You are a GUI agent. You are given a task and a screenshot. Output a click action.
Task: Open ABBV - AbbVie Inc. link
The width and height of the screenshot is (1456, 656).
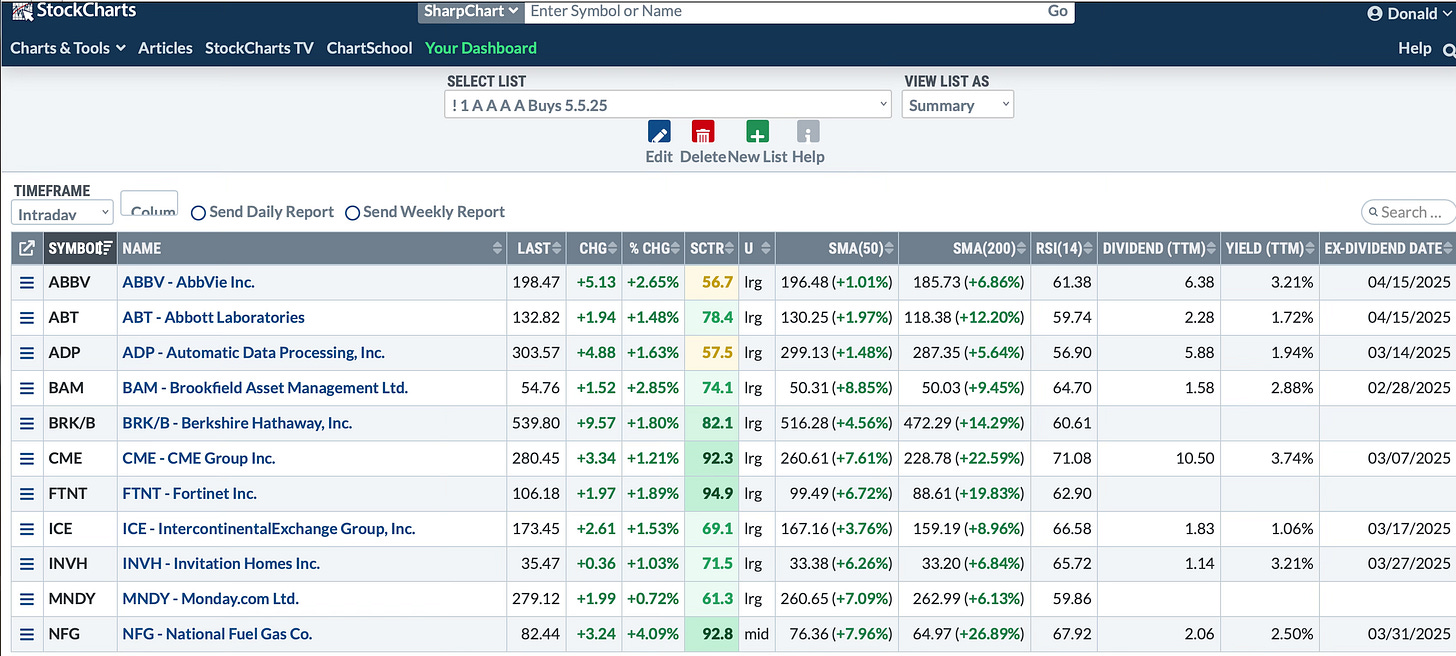coord(188,282)
